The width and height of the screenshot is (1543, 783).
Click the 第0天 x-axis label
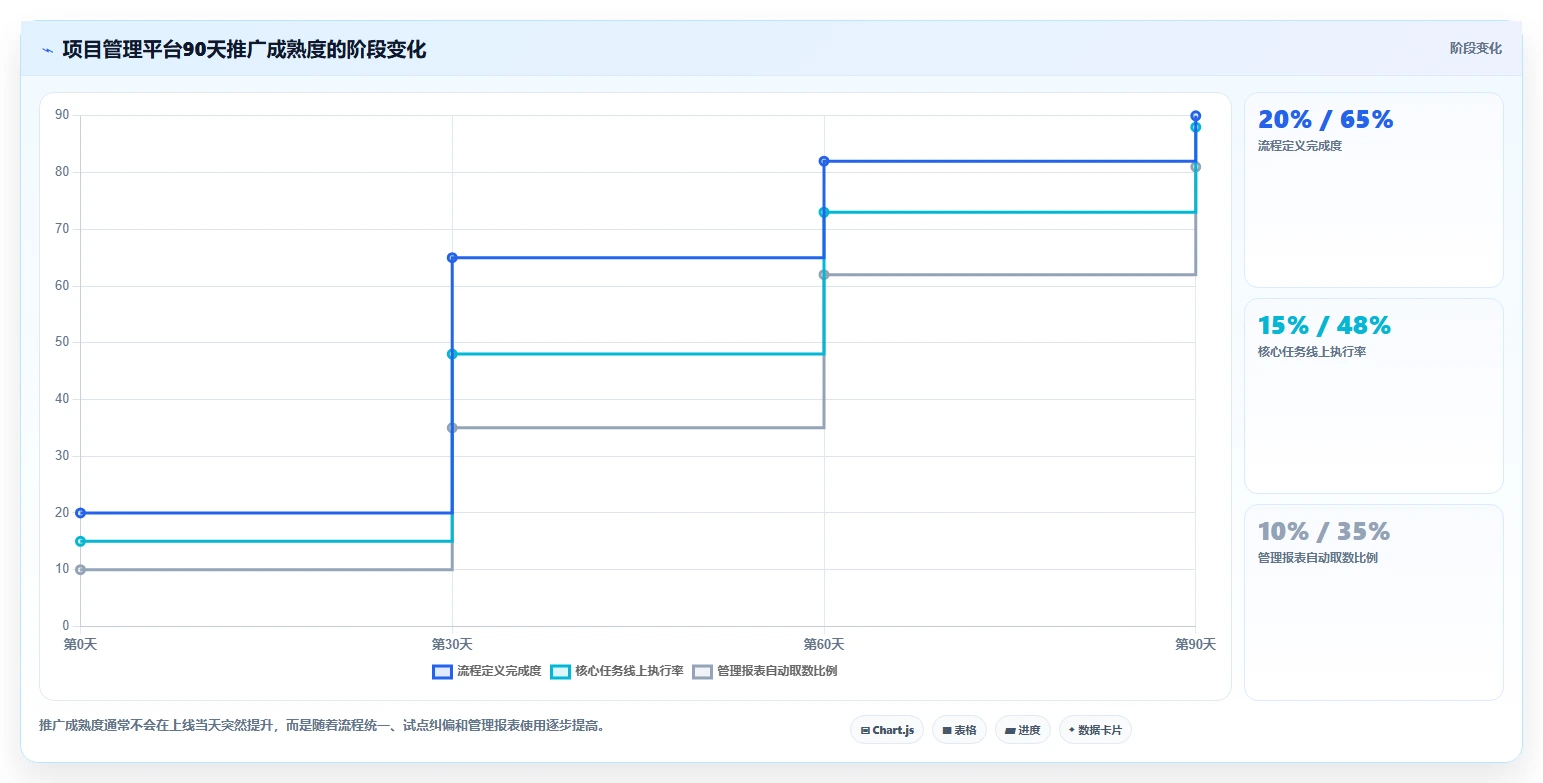click(x=80, y=645)
